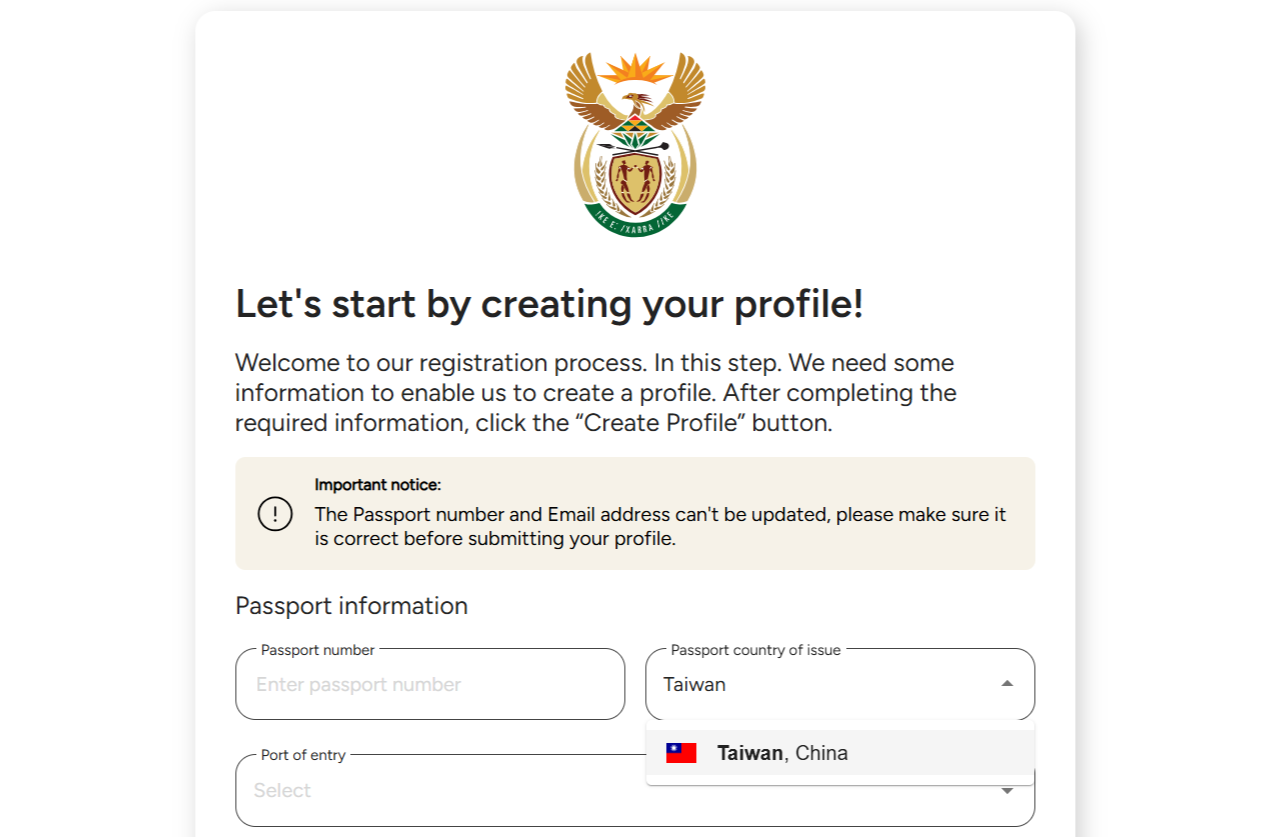Viewport: 1270px width, 837px height.
Task: Click the exclamation mark notice icon
Action: (x=275, y=514)
